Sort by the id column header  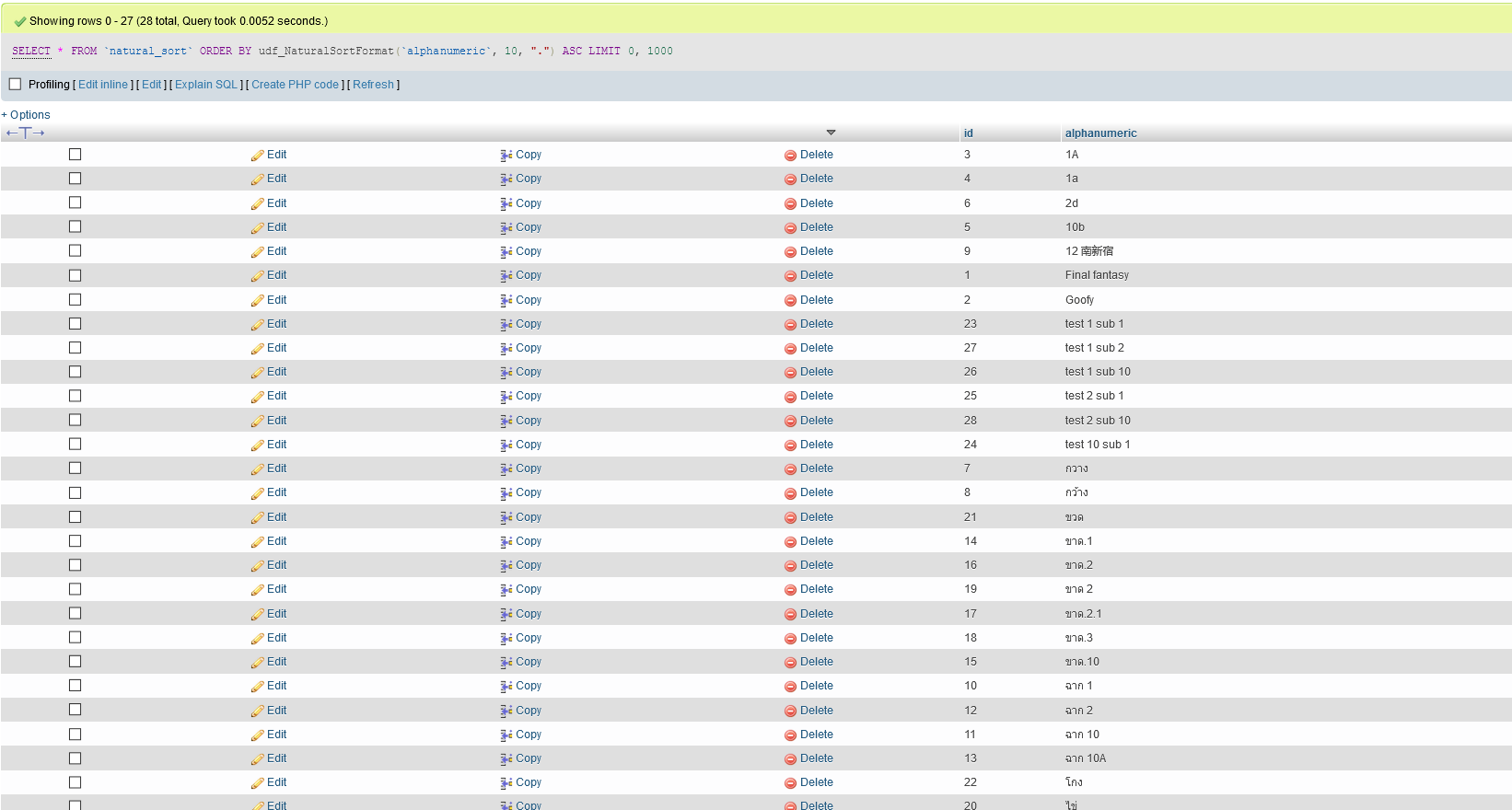coord(968,133)
